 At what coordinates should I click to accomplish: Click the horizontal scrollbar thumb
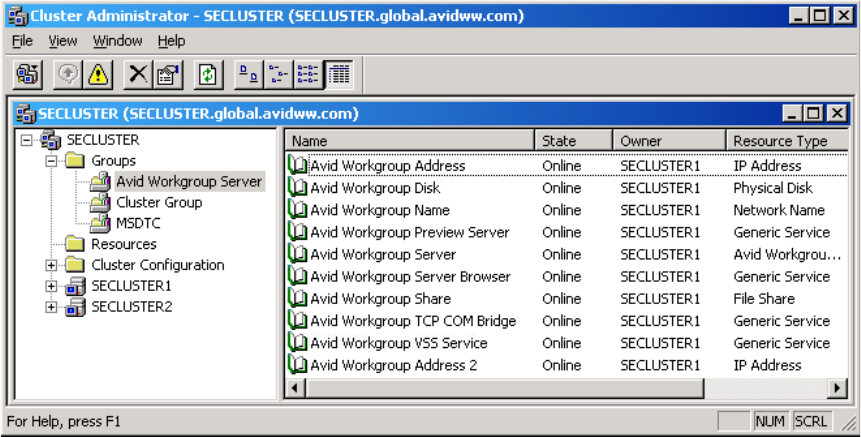(504, 388)
